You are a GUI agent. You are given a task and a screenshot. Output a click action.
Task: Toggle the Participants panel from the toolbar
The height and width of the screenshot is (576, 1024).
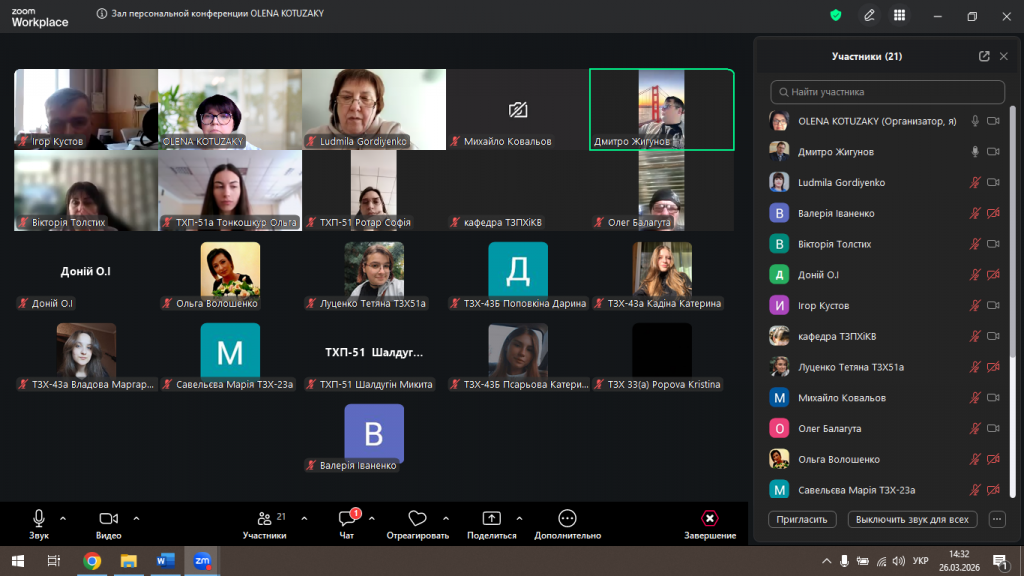point(265,523)
